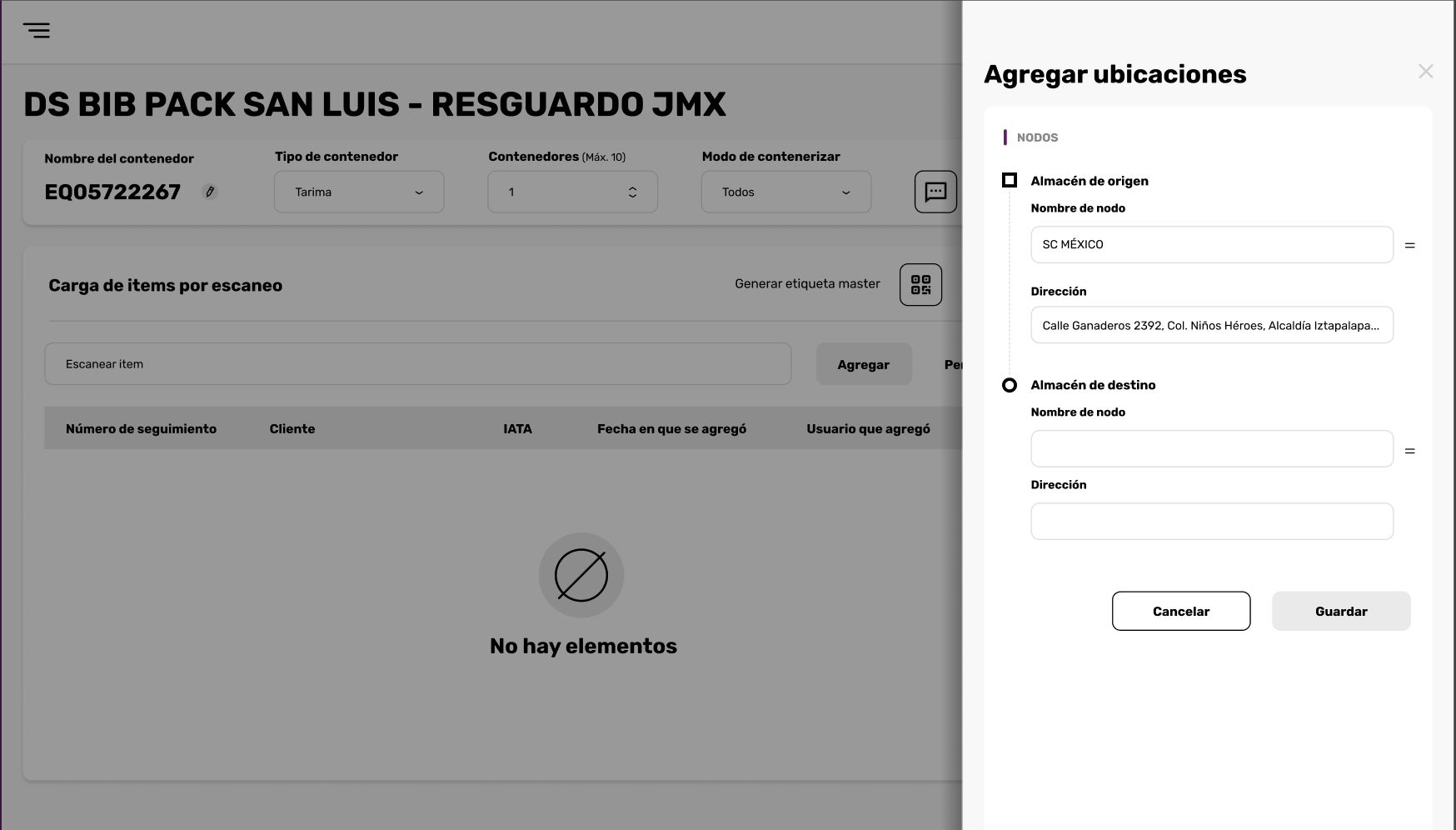Image resolution: width=1456 pixels, height=830 pixels.
Task: Click destination Nombre de nodo field
Action: click(x=1212, y=448)
